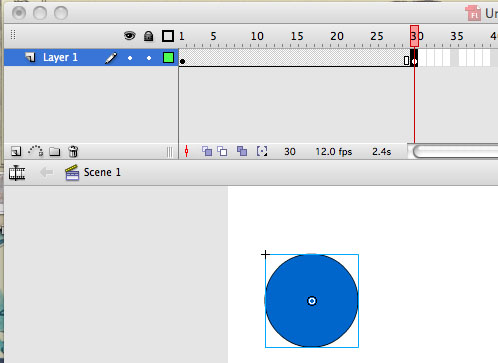Screen dimensions: 498x363
Task: Click frame number 10 on the timeline ruler
Action: (x=257, y=36)
